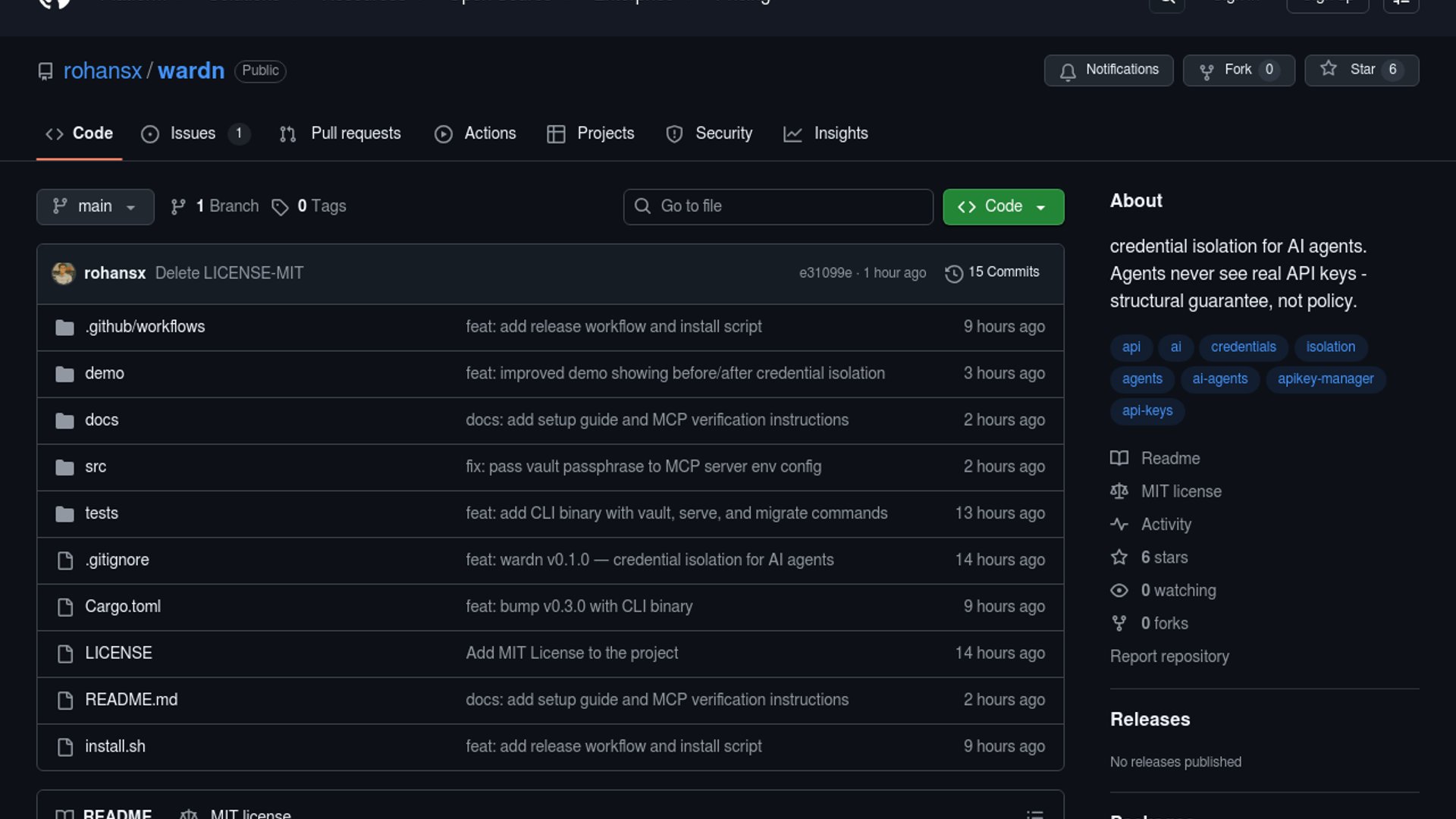Open the Cargo.toml file
Viewport: 1456px width, 819px height.
[123, 607]
